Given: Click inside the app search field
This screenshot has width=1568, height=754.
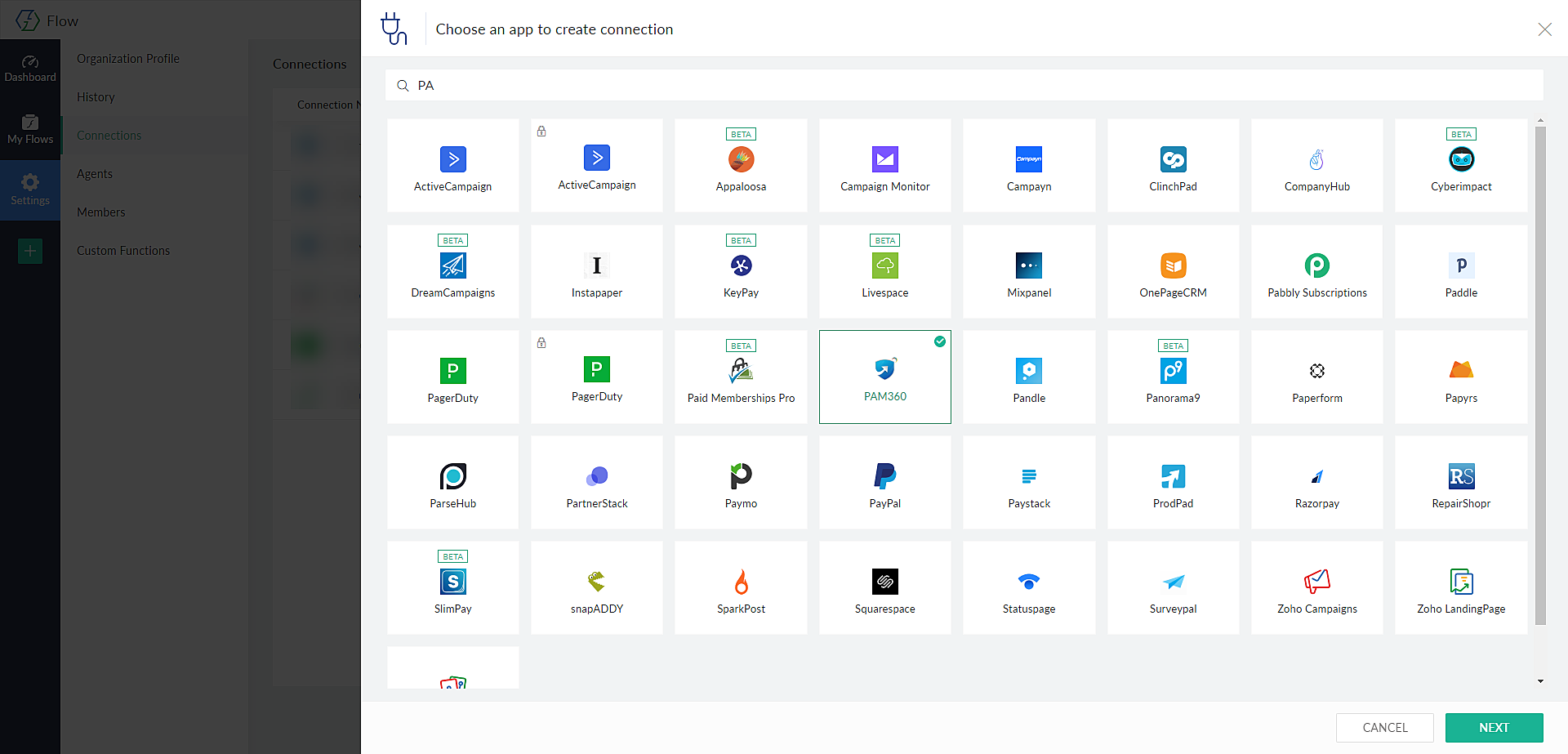Looking at the screenshot, I should click(x=817, y=85).
